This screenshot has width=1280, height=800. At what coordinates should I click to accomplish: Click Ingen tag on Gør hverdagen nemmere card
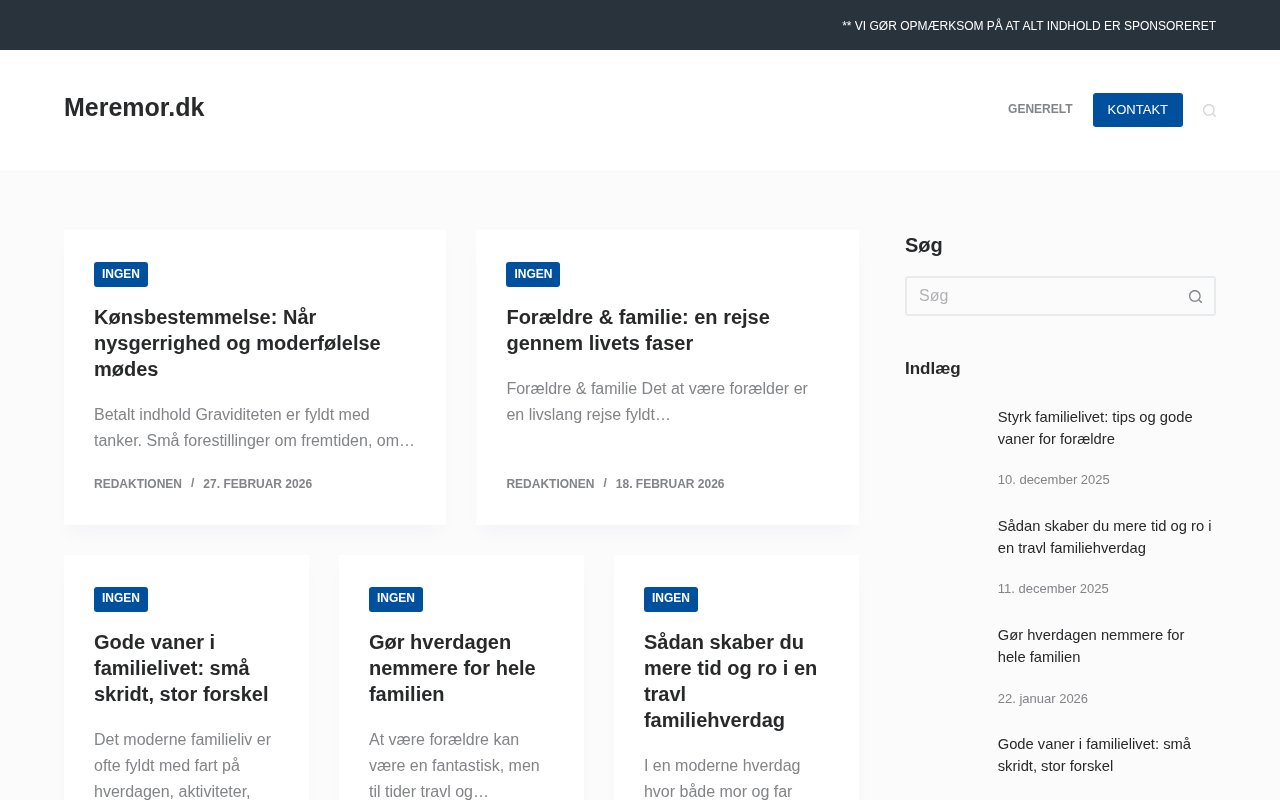point(396,599)
